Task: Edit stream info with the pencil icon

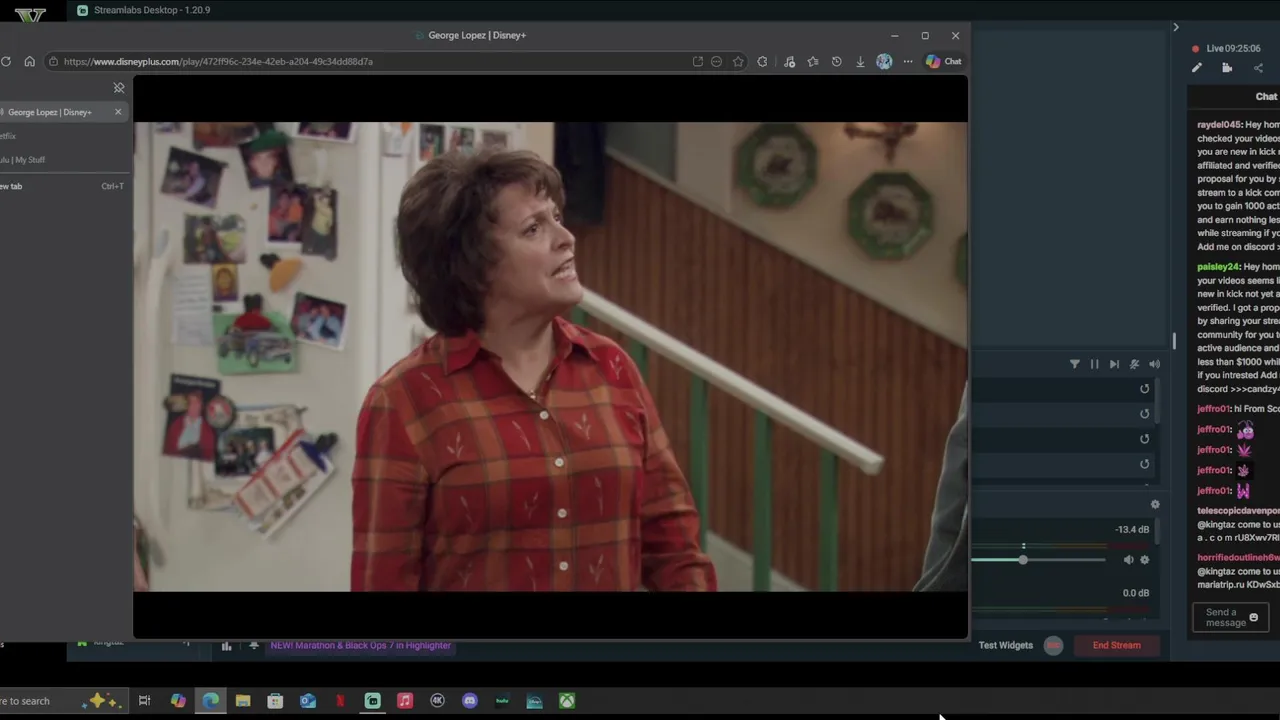Action: tap(1196, 68)
